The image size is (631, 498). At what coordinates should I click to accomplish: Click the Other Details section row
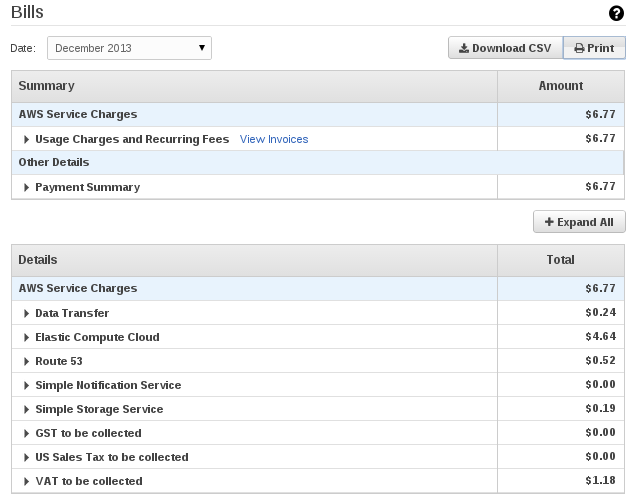tap(318, 163)
